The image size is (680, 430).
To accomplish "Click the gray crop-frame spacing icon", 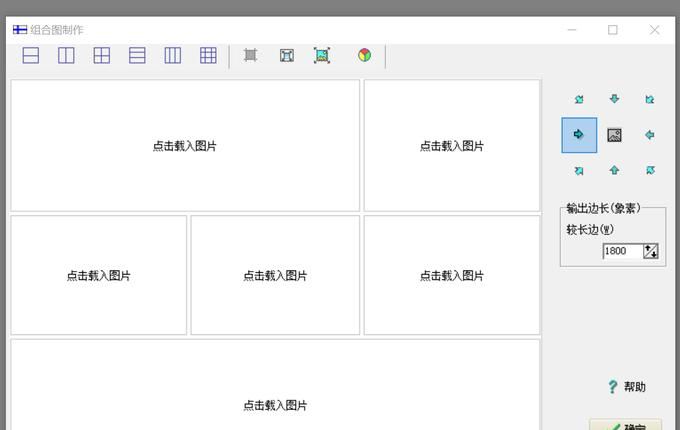I will [251, 55].
